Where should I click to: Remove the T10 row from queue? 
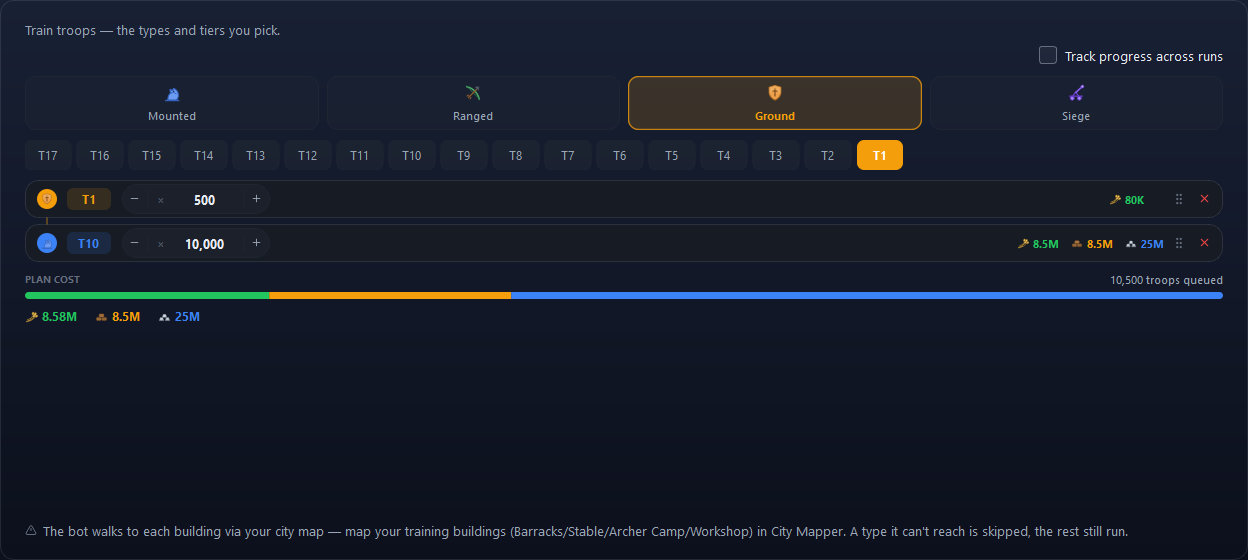[x=1204, y=243]
